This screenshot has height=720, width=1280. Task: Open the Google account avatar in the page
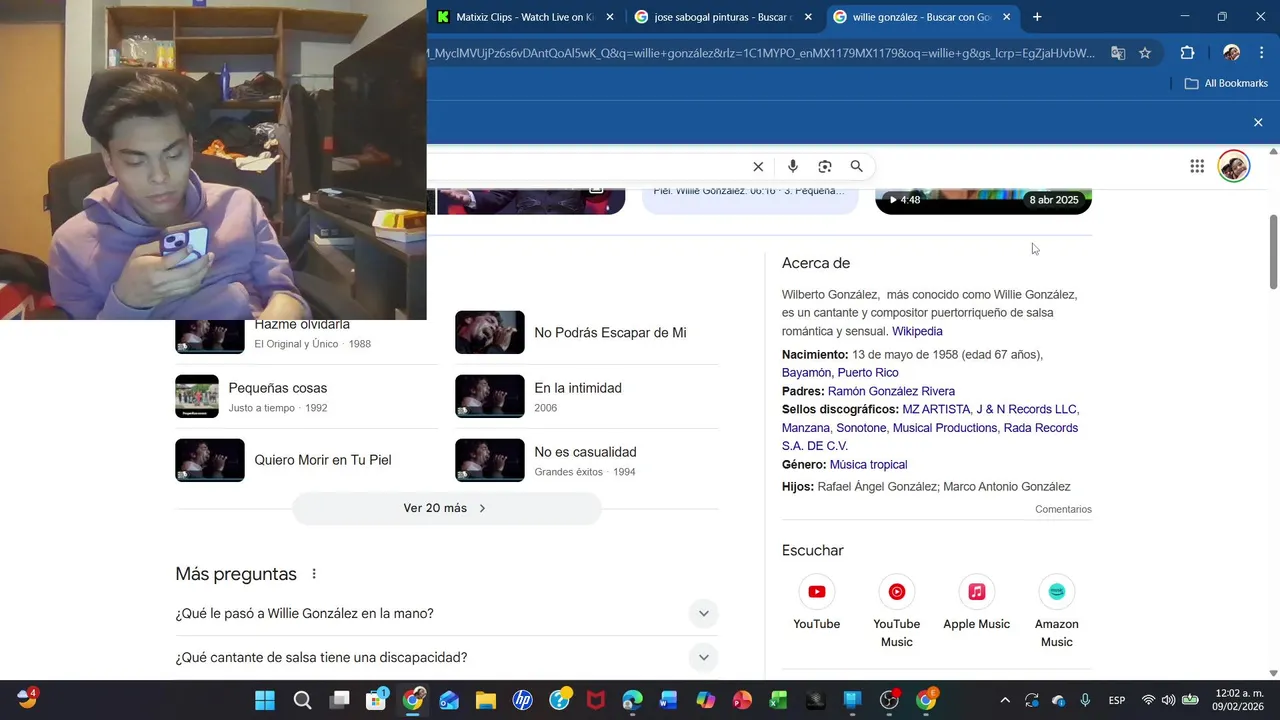pos(1234,166)
